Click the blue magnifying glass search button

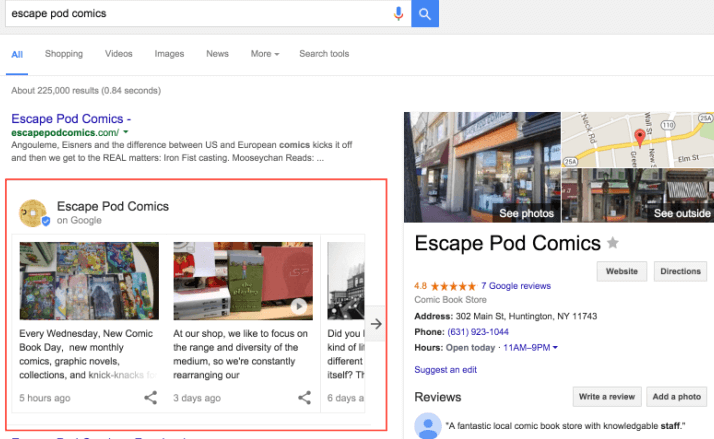point(425,14)
